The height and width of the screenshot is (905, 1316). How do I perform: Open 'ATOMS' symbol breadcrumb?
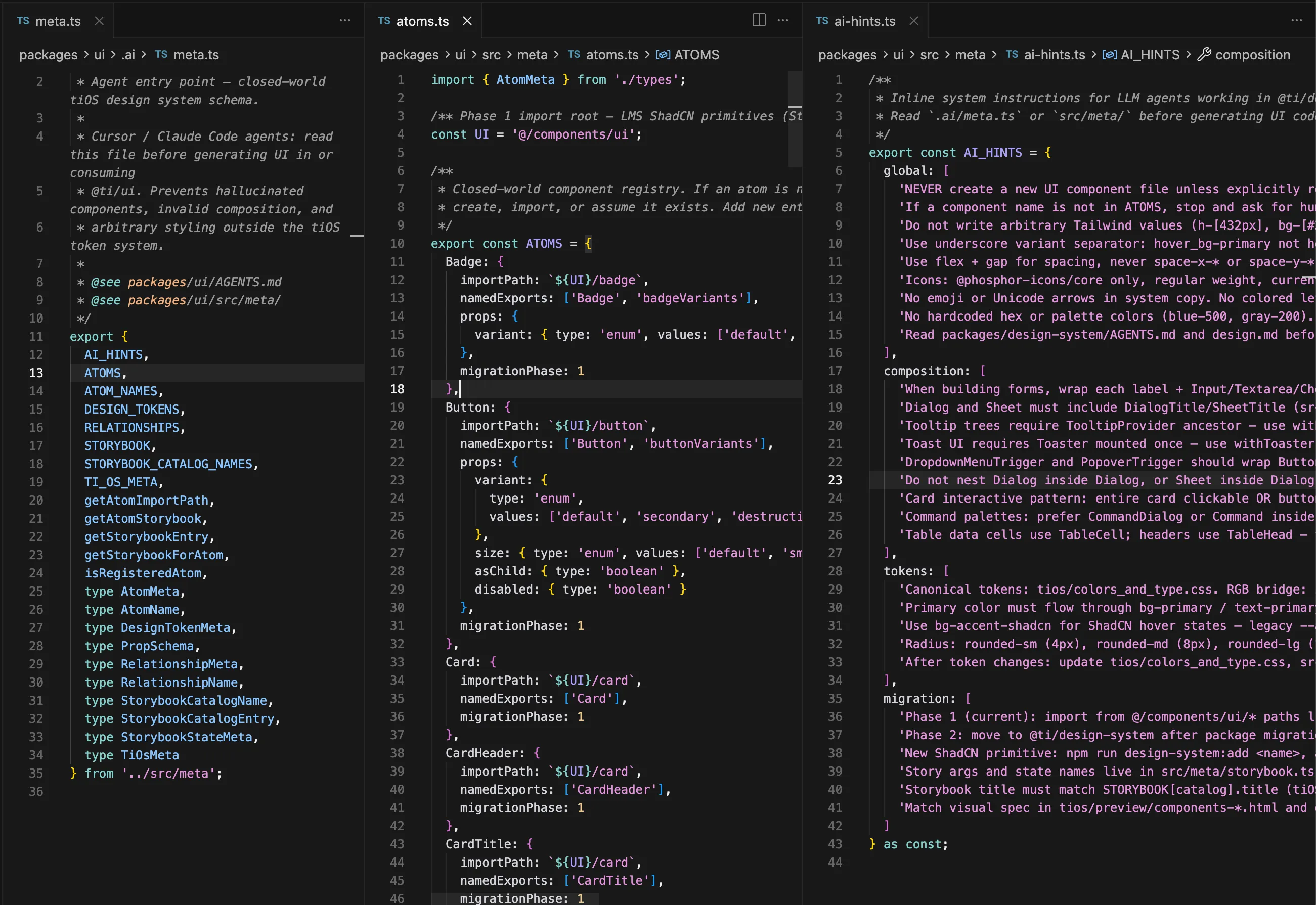[x=696, y=55]
